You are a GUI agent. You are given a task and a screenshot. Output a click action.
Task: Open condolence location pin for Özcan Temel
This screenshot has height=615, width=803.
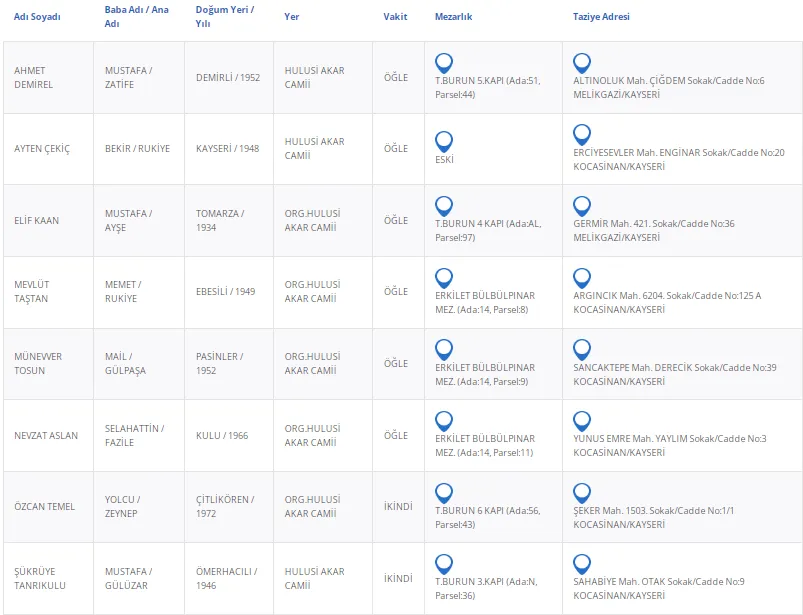(x=582, y=493)
